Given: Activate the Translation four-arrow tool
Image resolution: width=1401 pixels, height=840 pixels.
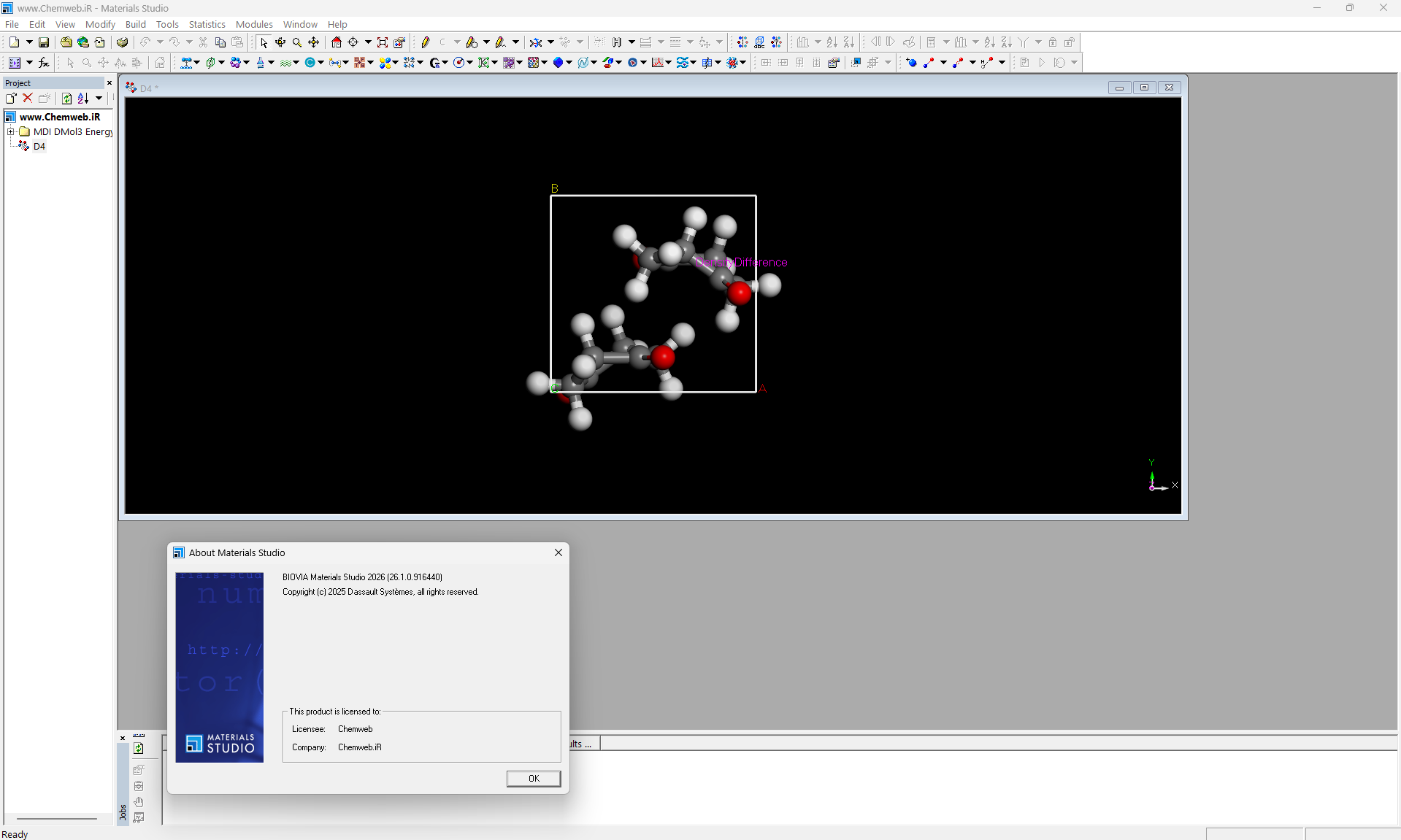Looking at the screenshot, I should point(314,42).
